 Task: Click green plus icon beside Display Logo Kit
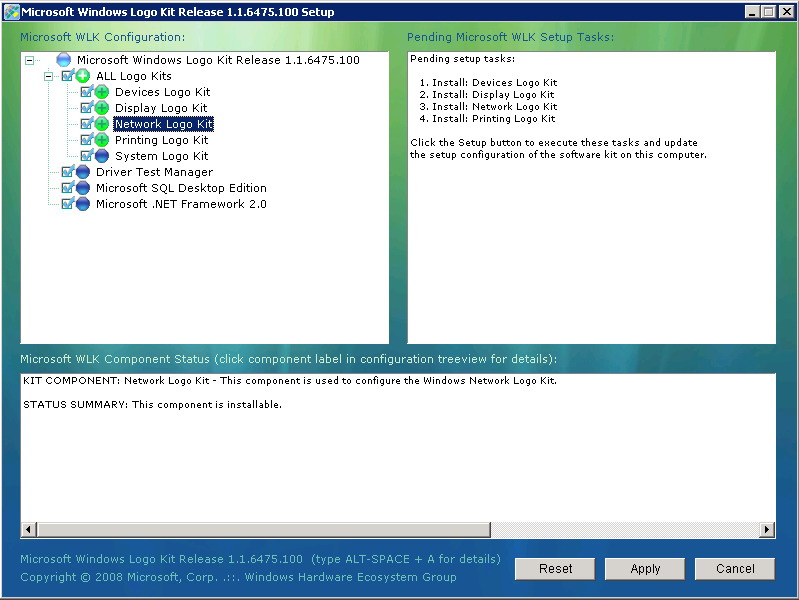[102, 108]
